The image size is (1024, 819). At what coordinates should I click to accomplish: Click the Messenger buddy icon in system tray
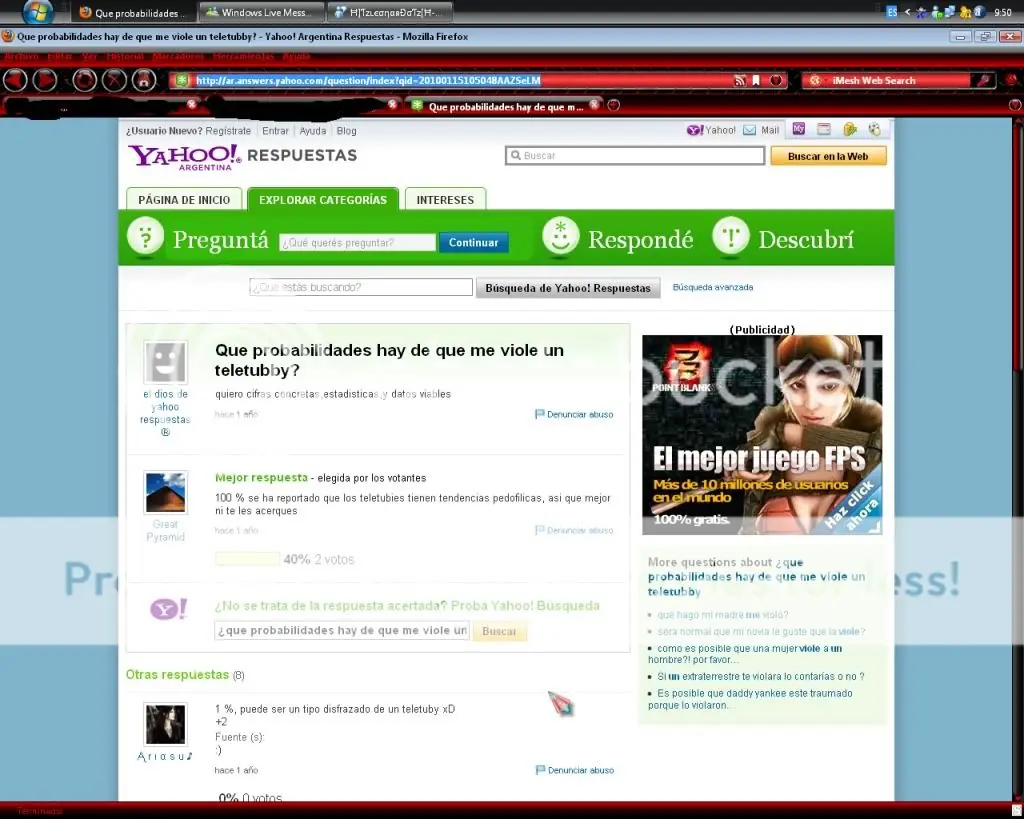click(x=937, y=12)
